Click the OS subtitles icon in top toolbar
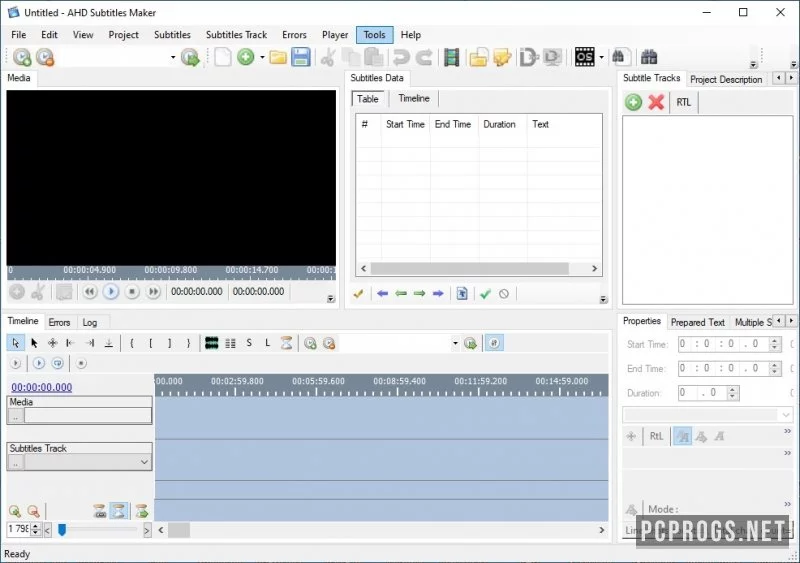 coord(584,57)
